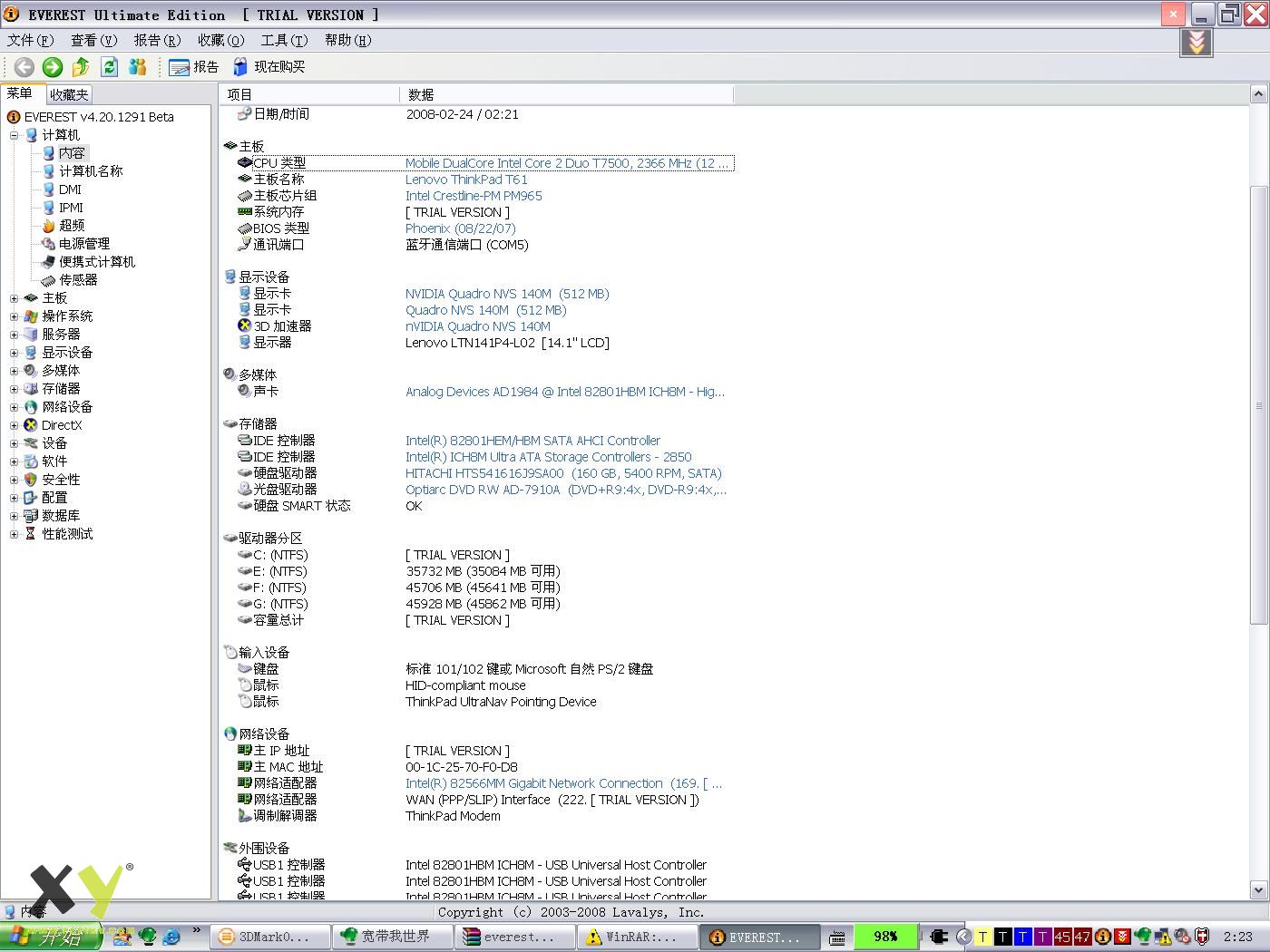
Task: Select the 数据库 database tree item
Action: [x=61, y=516]
